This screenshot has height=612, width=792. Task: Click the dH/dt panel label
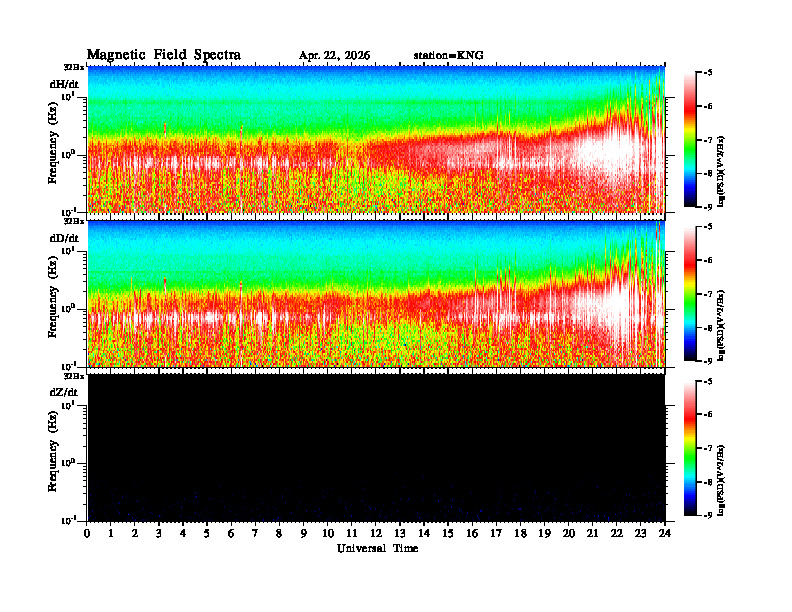point(64,84)
